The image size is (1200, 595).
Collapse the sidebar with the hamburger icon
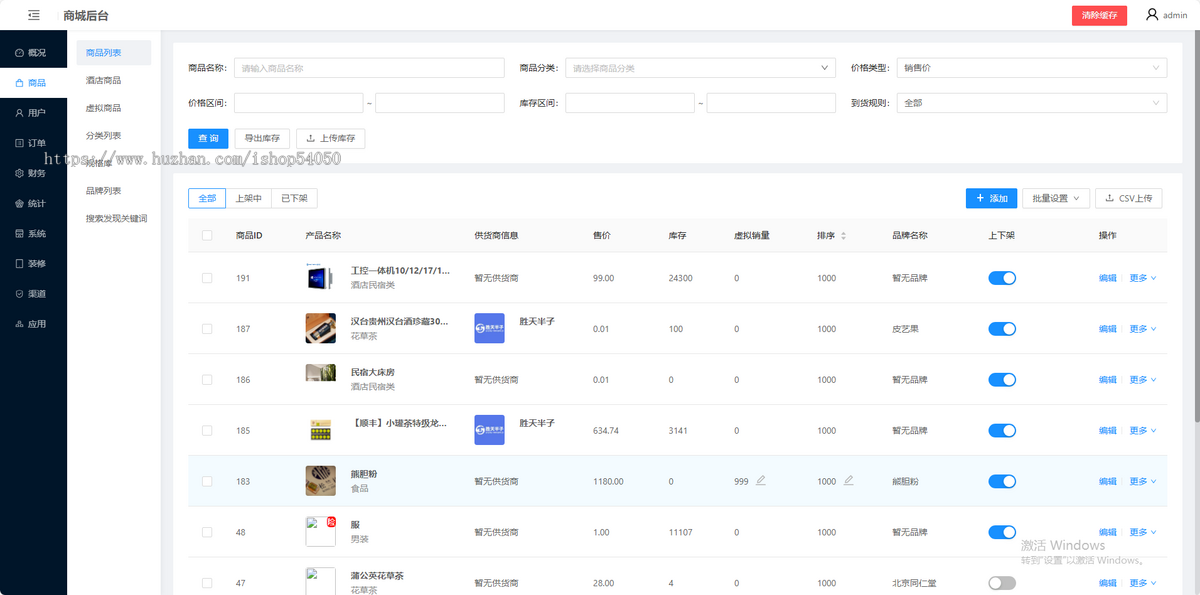(x=33, y=15)
